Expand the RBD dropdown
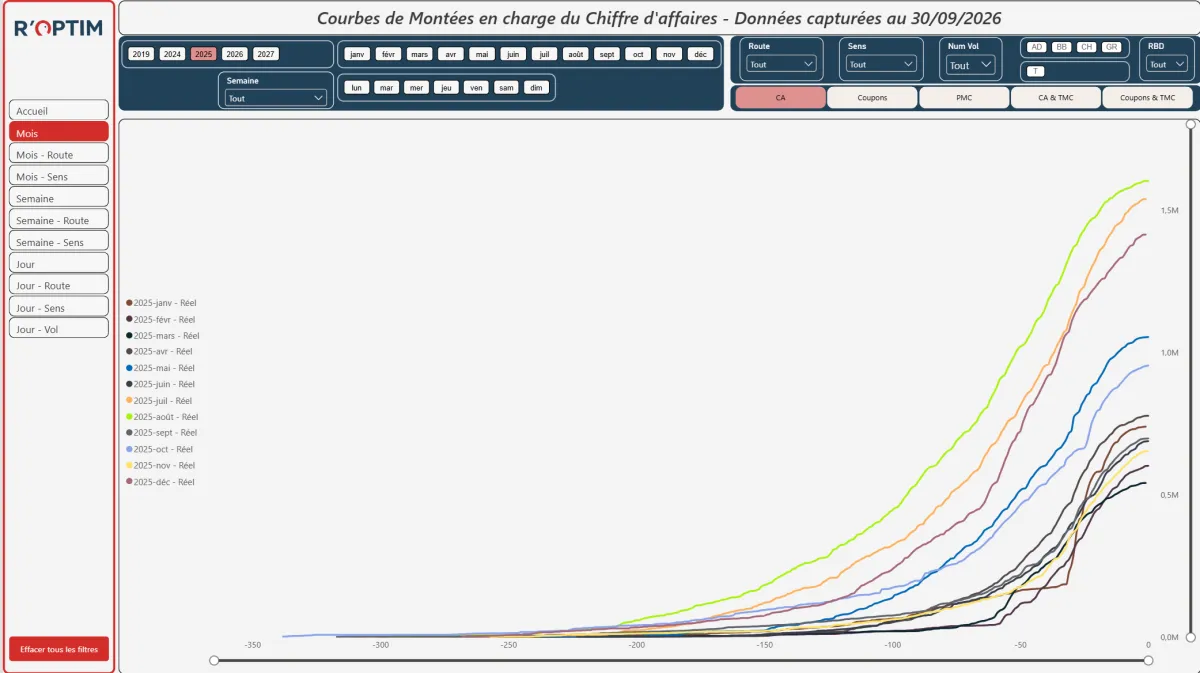Screen dimensions: 1200x673 coord(1166,64)
